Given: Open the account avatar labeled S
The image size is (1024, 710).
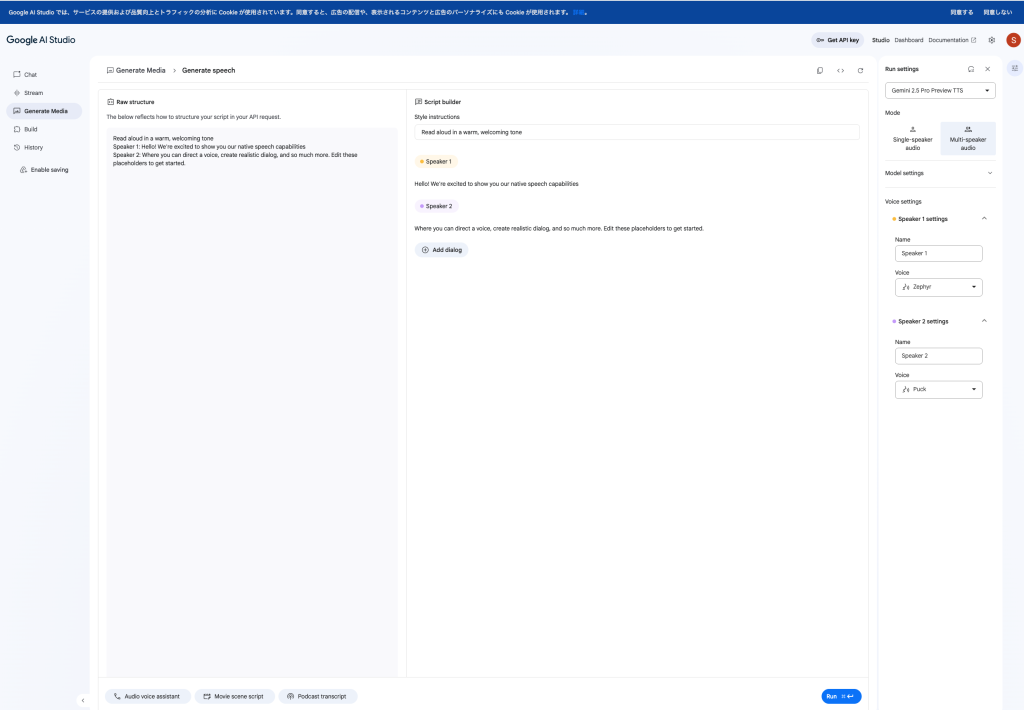Looking at the screenshot, I should coord(1013,40).
